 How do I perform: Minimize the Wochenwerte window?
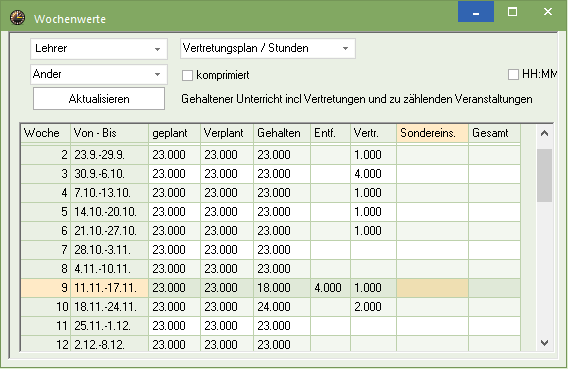point(476,12)
